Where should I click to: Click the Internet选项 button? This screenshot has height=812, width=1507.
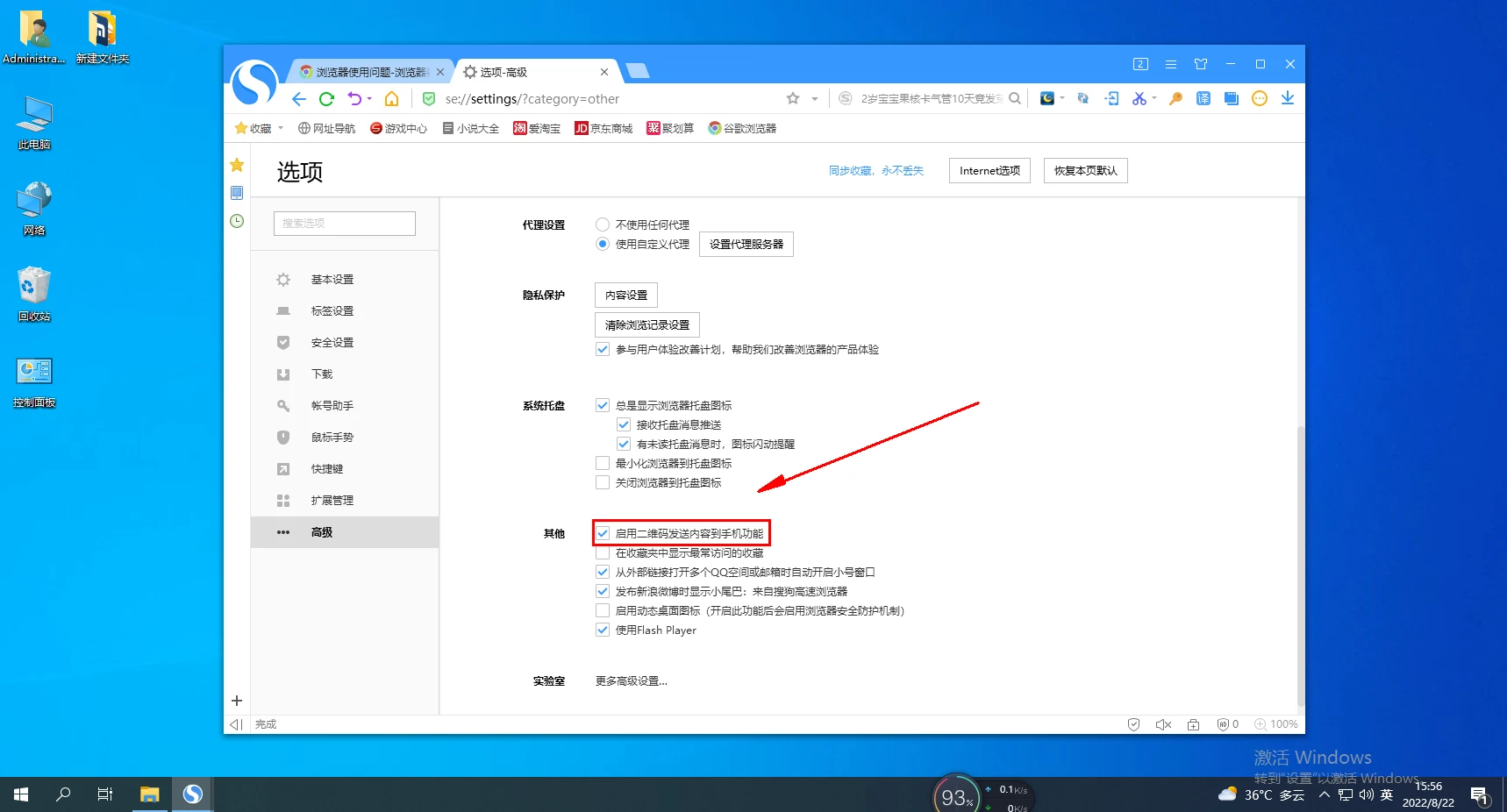pos(989,171)
